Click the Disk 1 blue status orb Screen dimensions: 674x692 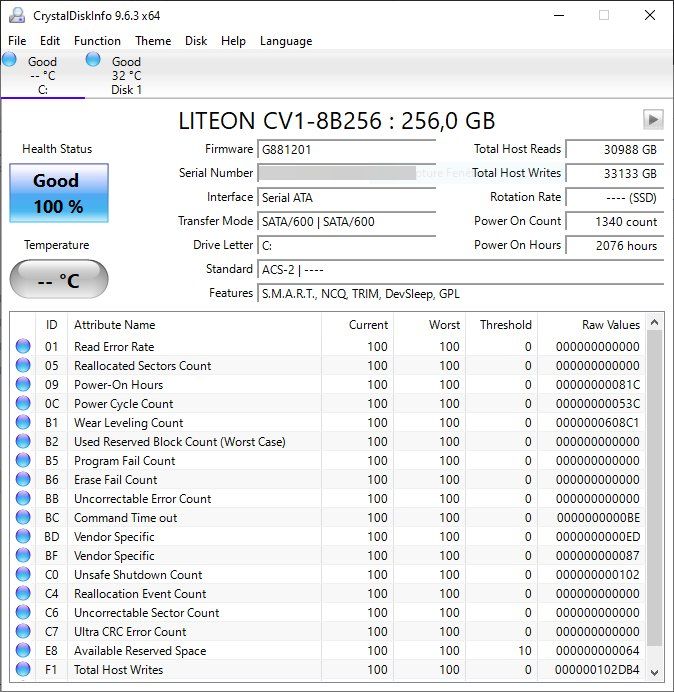coord(93,59)
